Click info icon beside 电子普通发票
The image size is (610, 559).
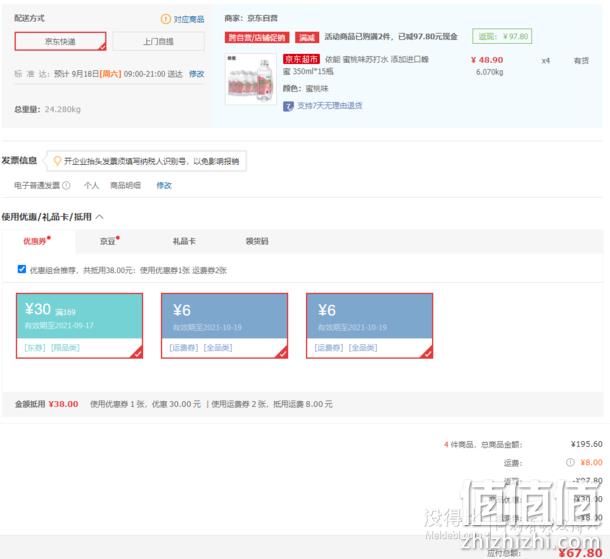[67, 185]
